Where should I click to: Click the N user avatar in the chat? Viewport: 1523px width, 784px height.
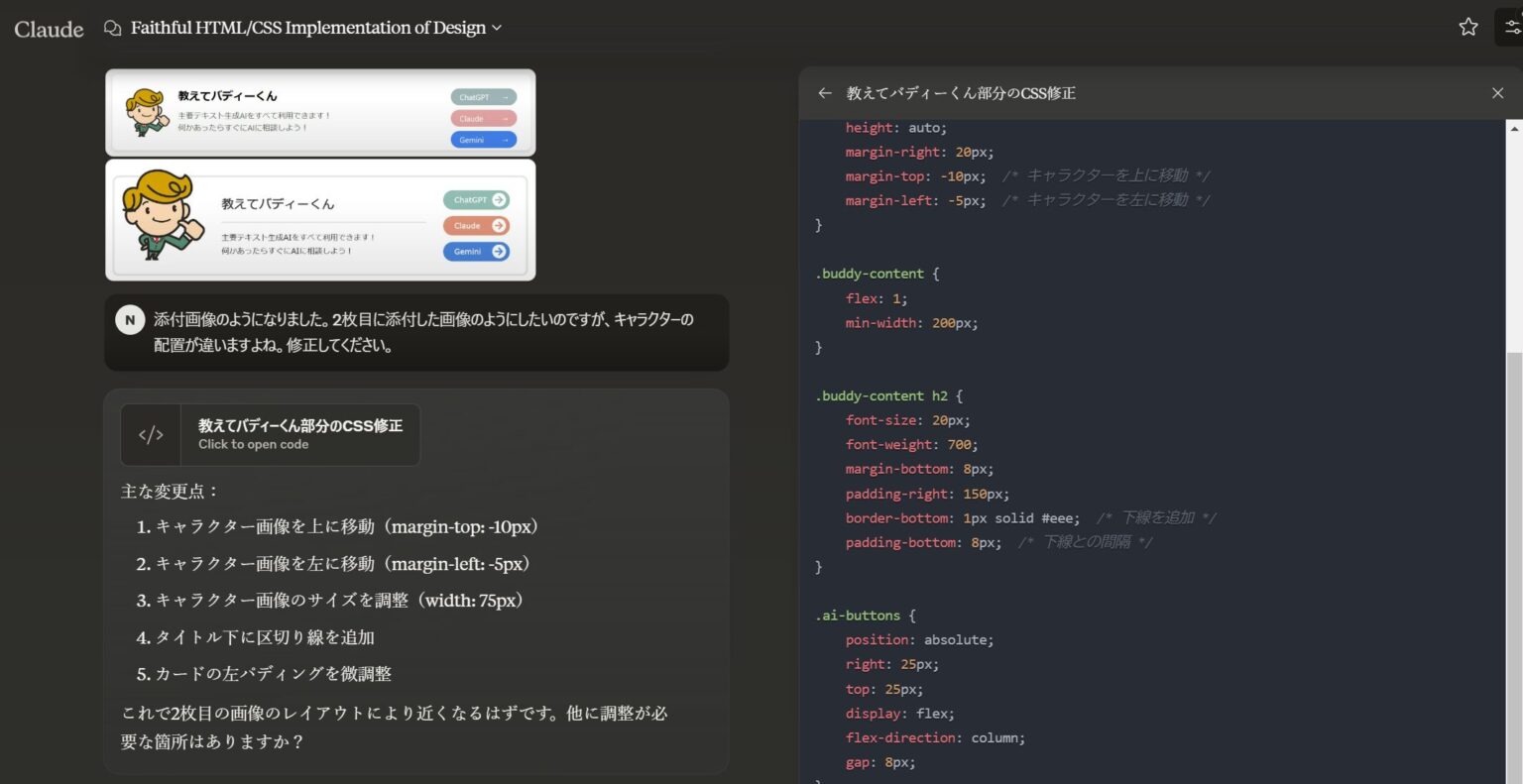point(130,319)
